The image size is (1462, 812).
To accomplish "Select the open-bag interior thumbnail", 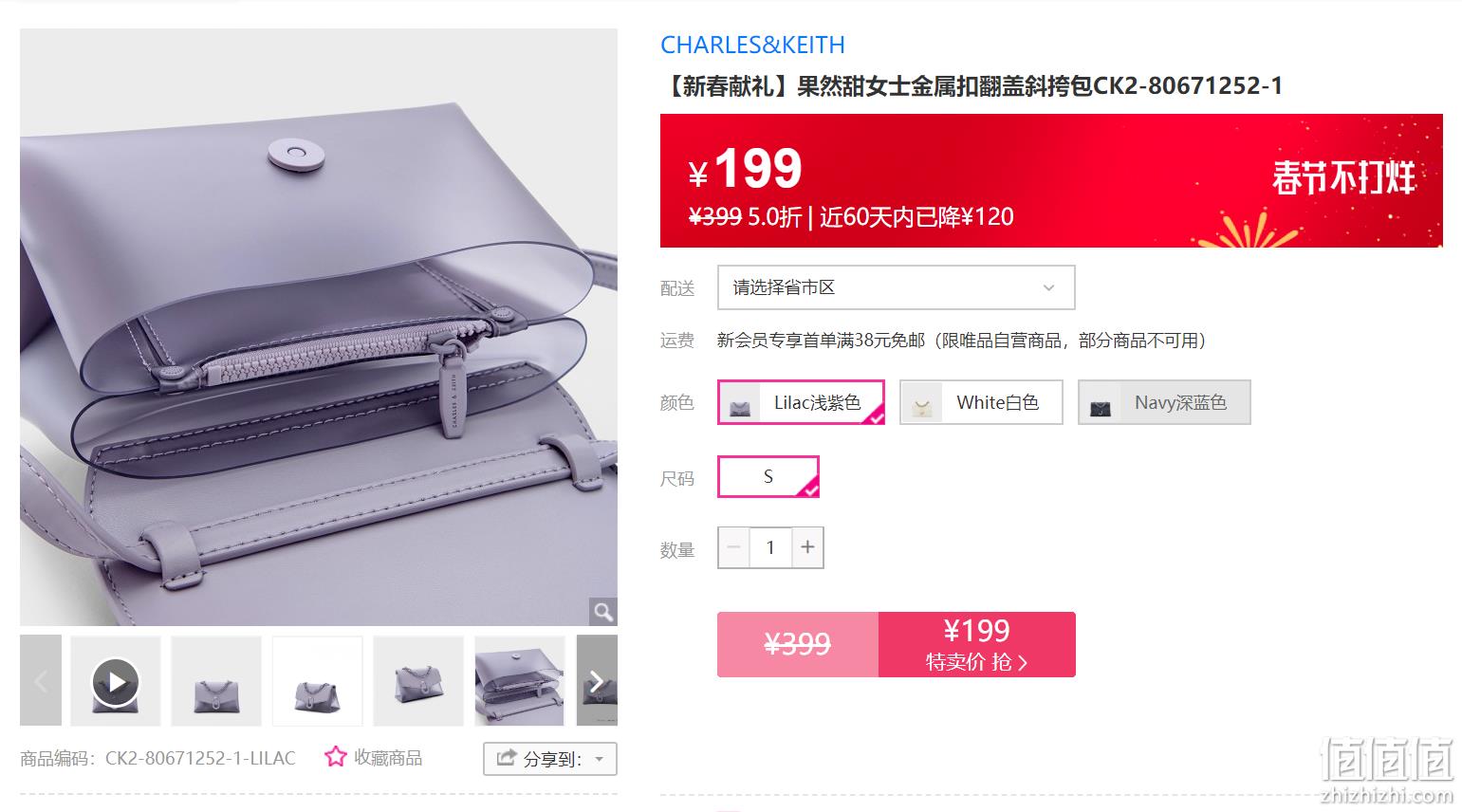I will point(520,681).
